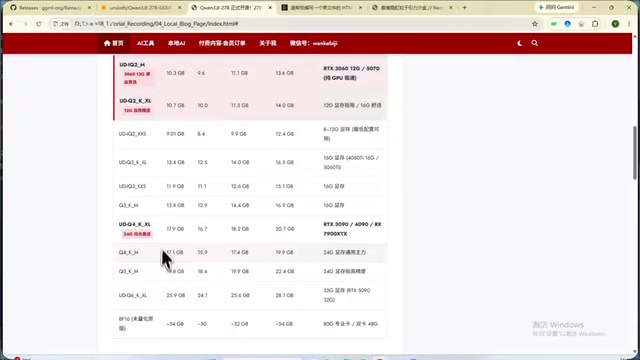The width and height of the screenshot is (640, 360).
Task: Toggle dark mode with the moon icon
Action: (520, 43)
